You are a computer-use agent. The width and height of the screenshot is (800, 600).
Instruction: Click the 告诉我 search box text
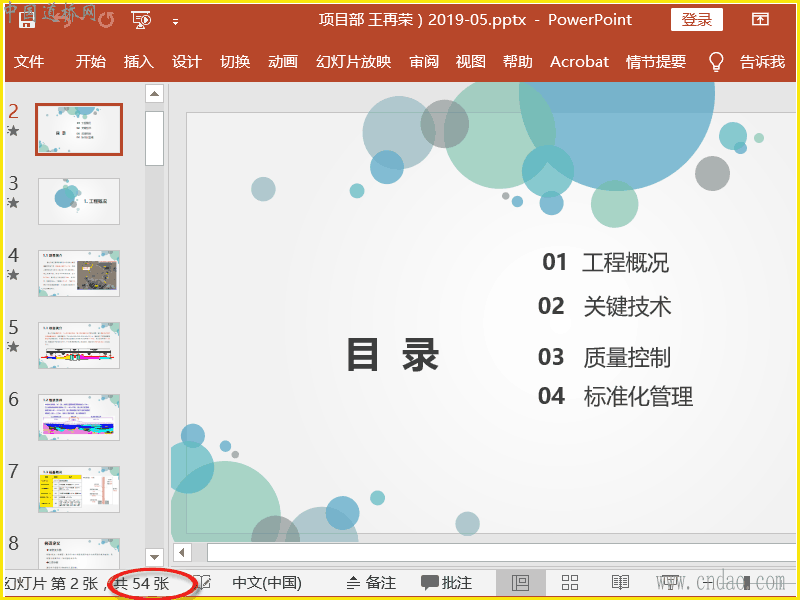763,62
